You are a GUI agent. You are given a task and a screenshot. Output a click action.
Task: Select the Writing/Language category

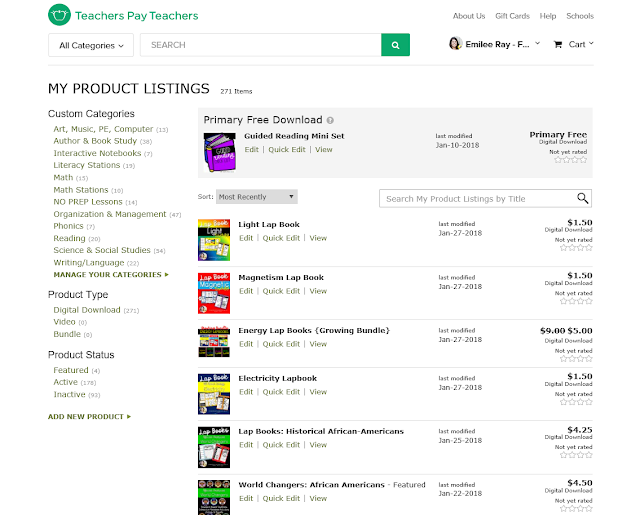click(x=89, y=262)
